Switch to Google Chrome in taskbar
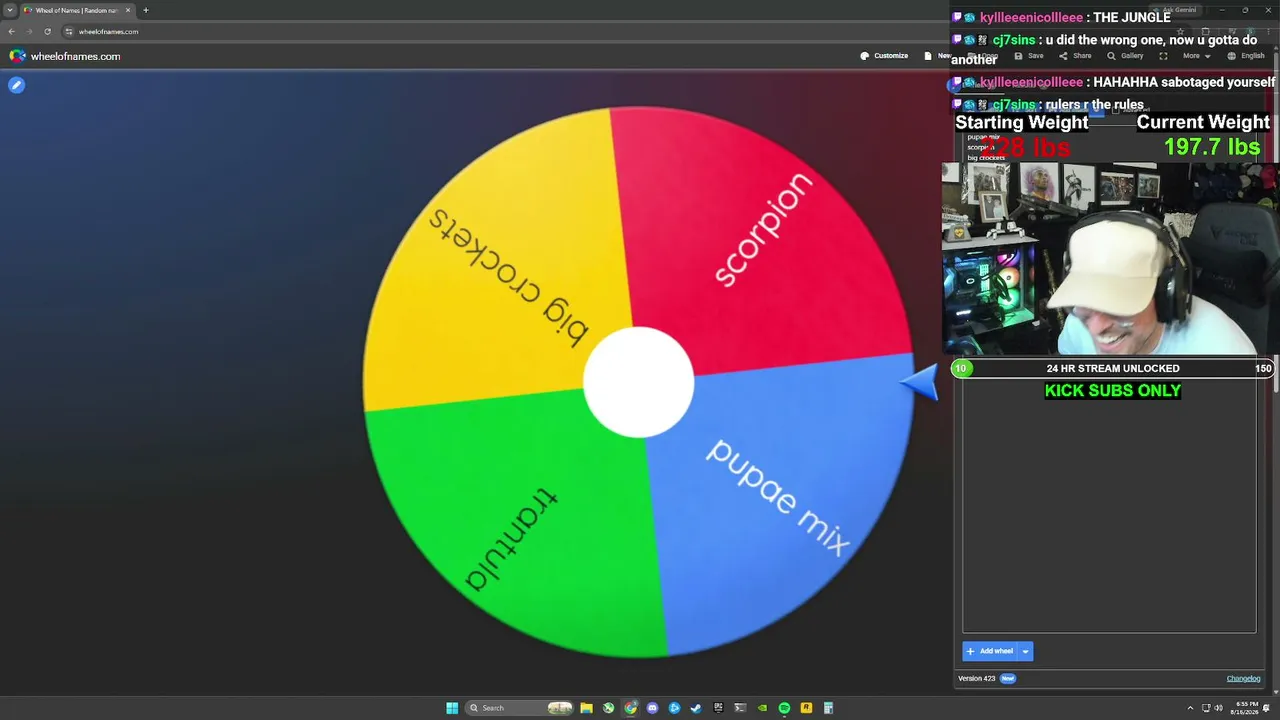 tap(630, 708)
